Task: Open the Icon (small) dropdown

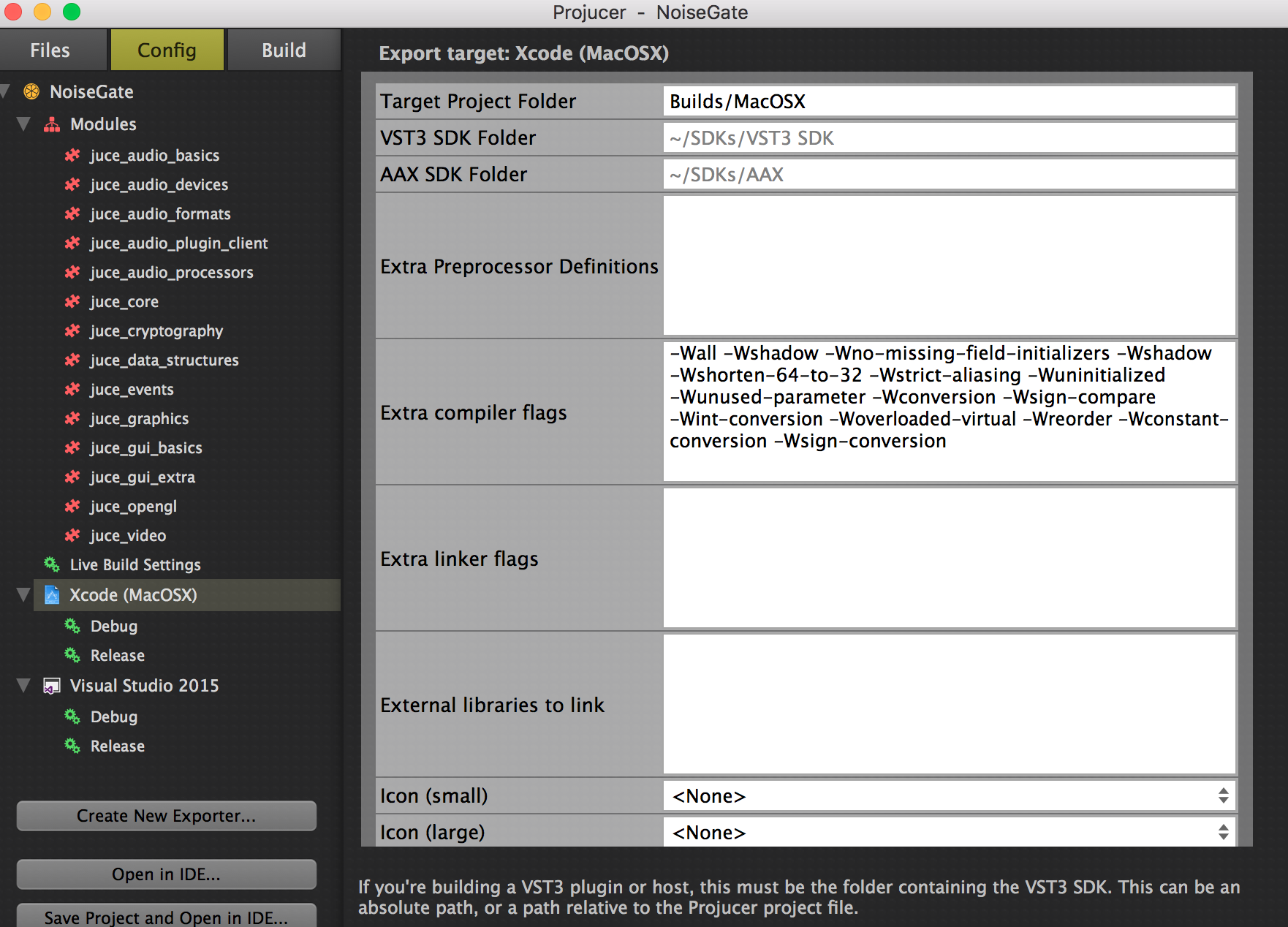Action: coord(950,795)
